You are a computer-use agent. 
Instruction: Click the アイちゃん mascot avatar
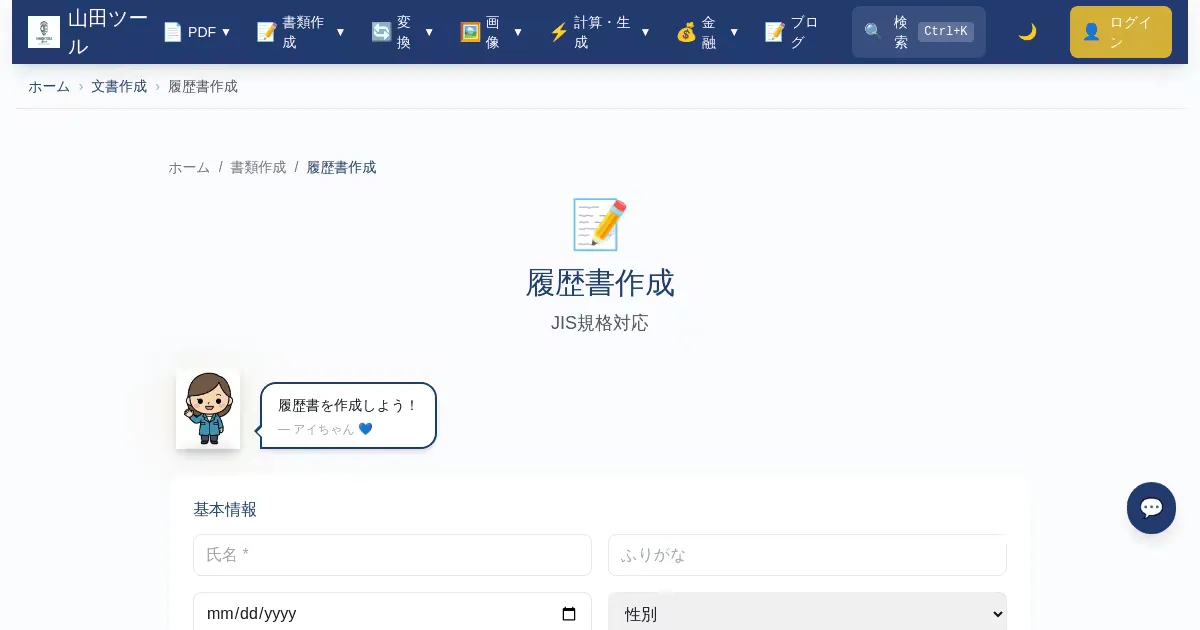pyautogui.click(x=208, y=409)
